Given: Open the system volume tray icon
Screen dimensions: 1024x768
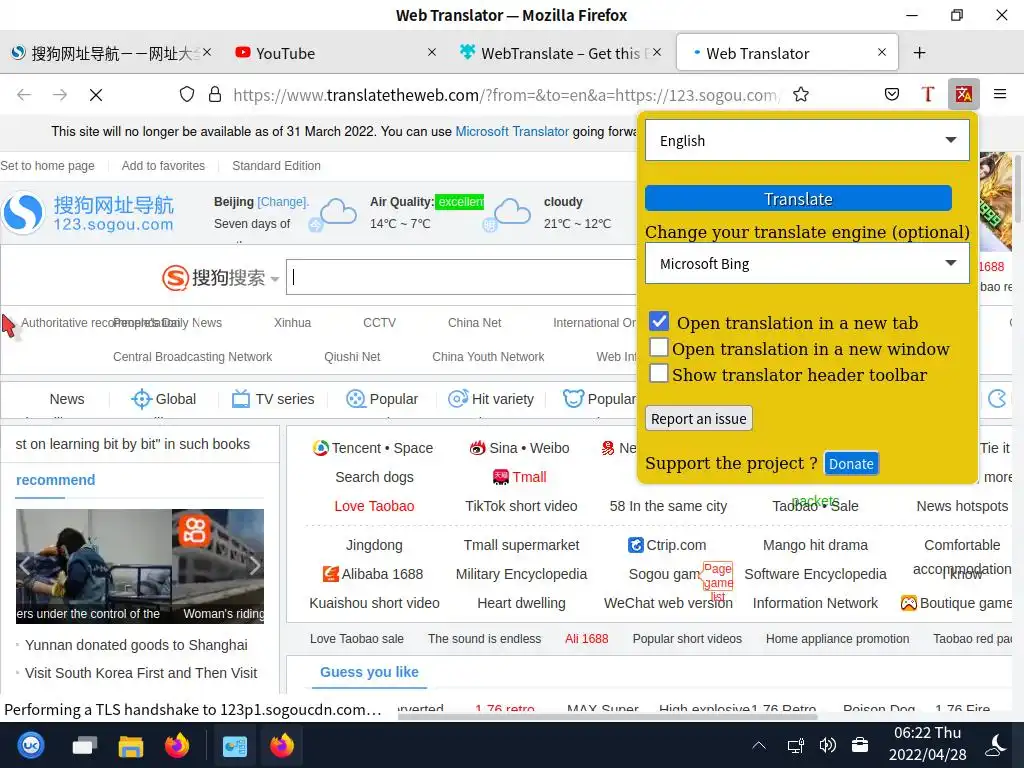Looking at the screenshot, I should (827, 745).
